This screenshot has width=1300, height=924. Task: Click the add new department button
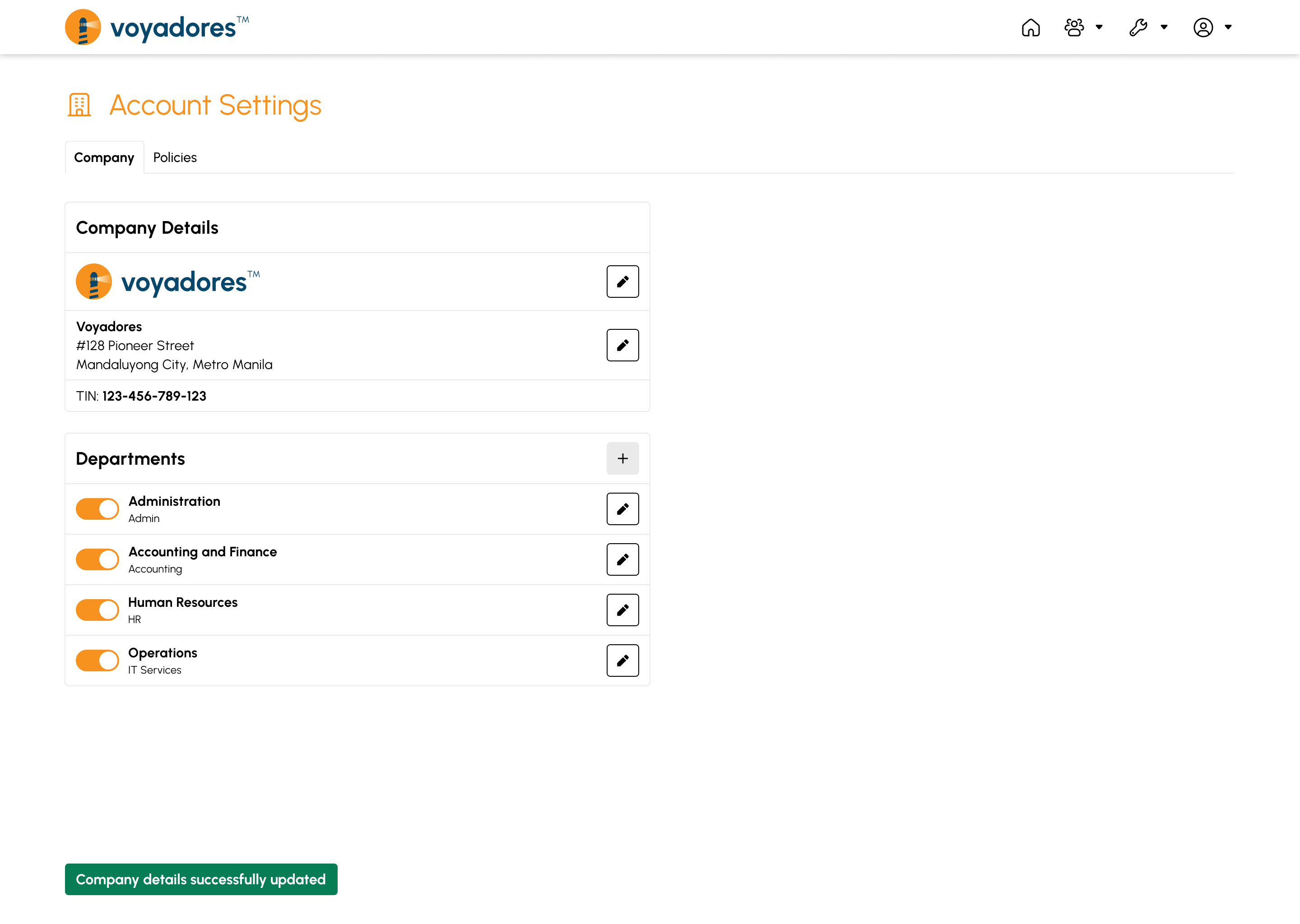coord(622,458)
